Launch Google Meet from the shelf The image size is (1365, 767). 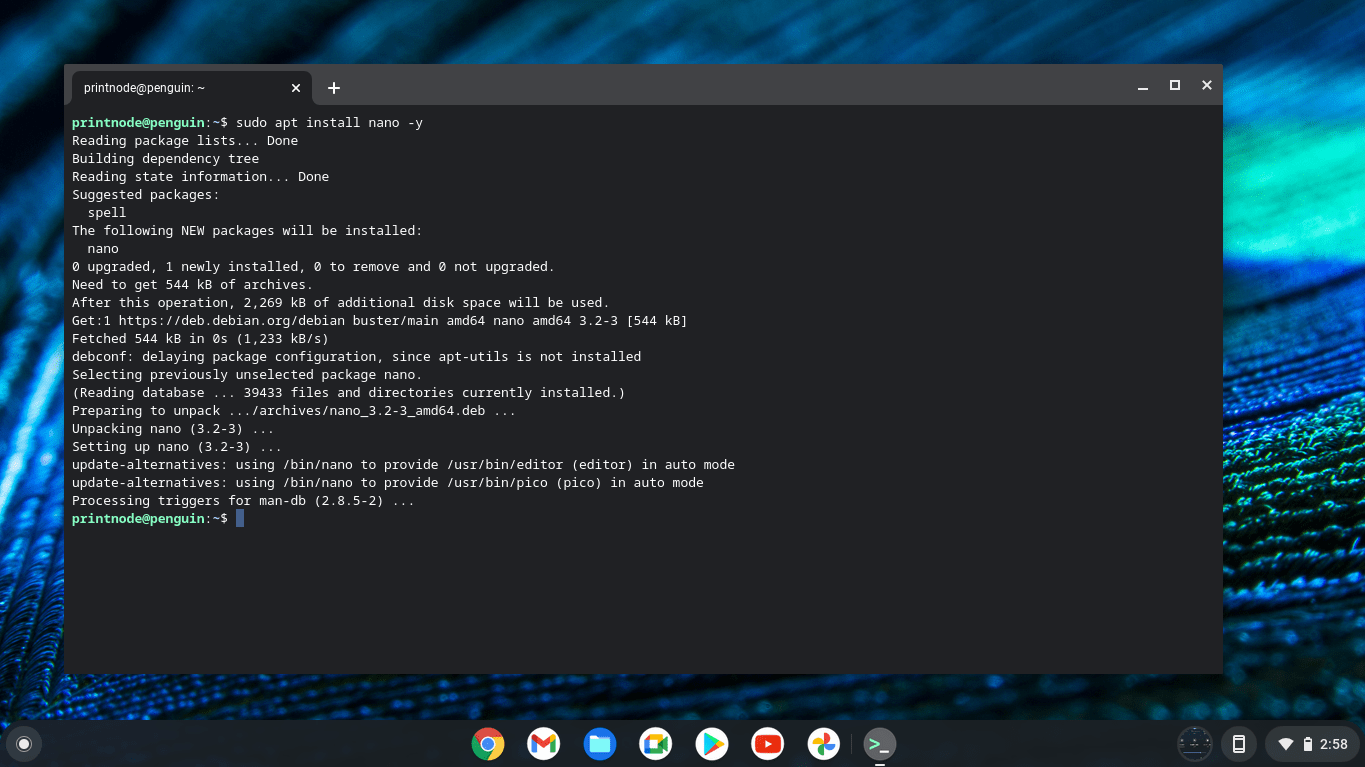(656, 743)
